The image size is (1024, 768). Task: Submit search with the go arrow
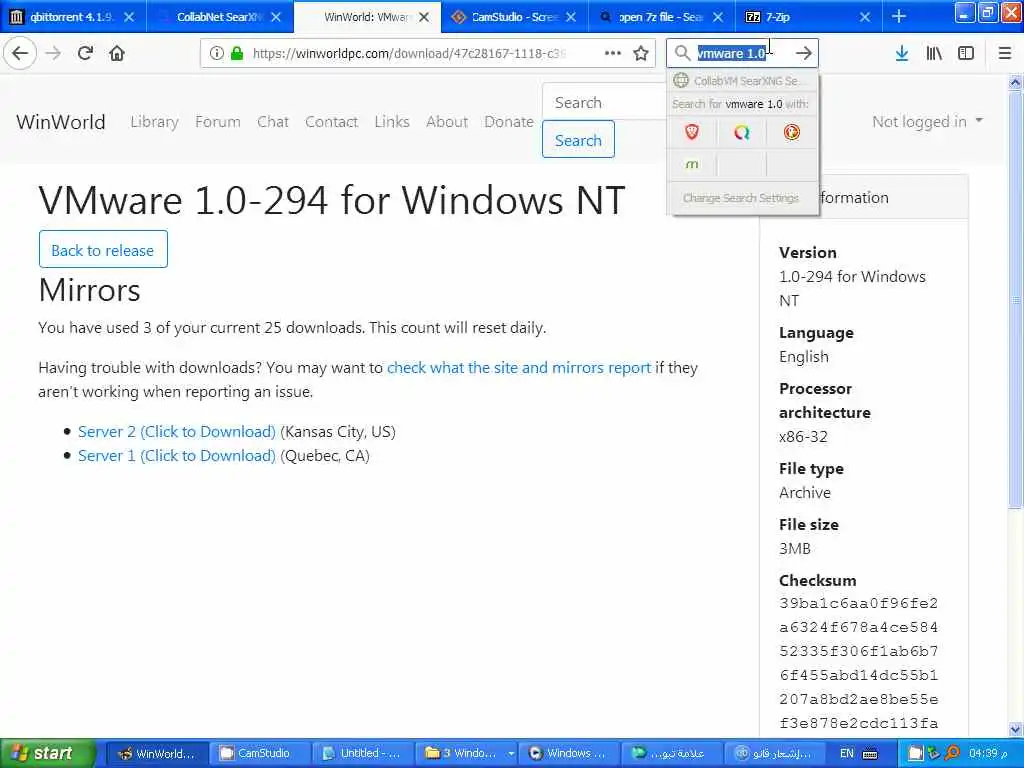tap(804, 53)
